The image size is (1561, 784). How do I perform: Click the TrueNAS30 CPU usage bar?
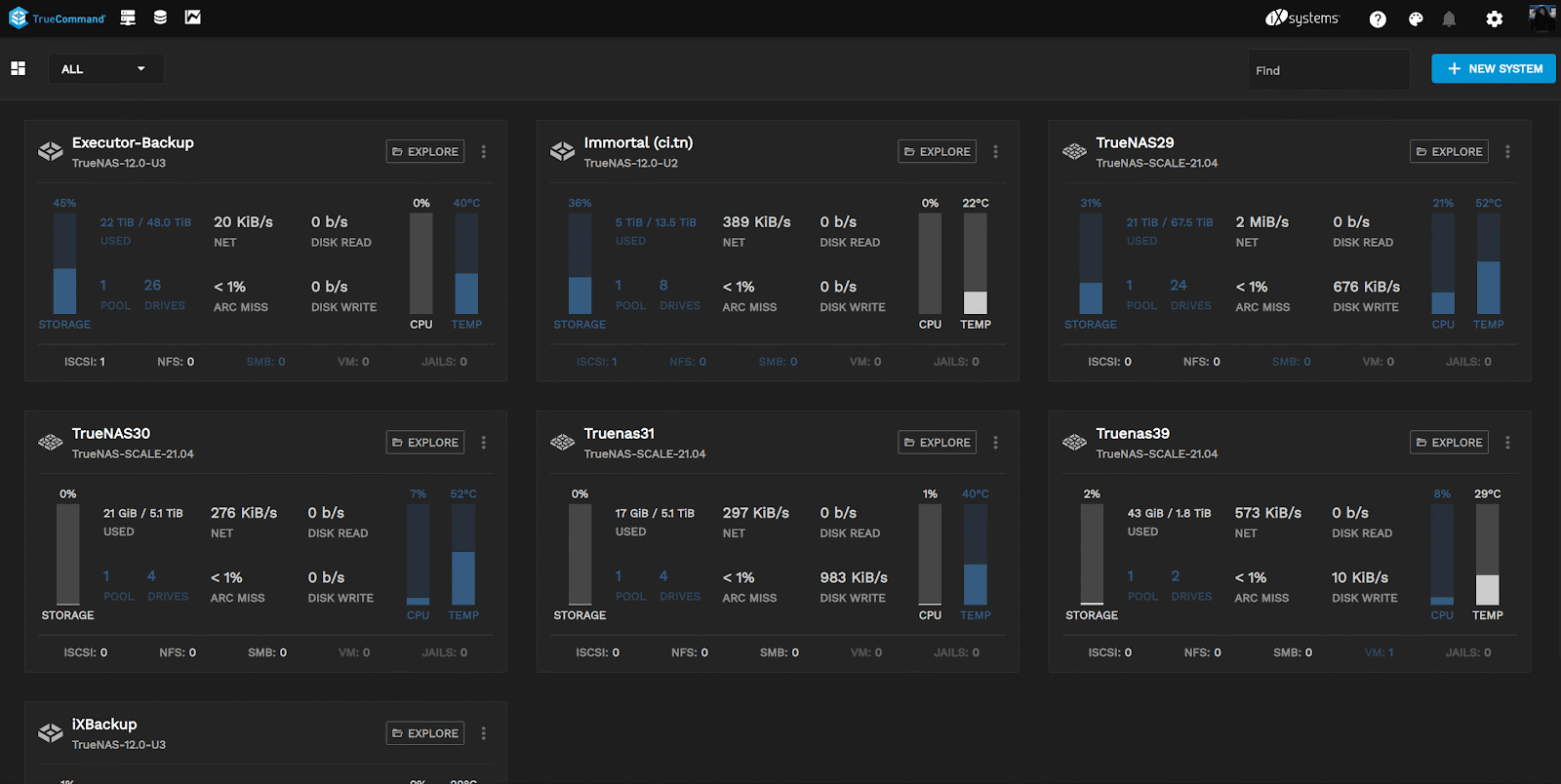(419, 555)
